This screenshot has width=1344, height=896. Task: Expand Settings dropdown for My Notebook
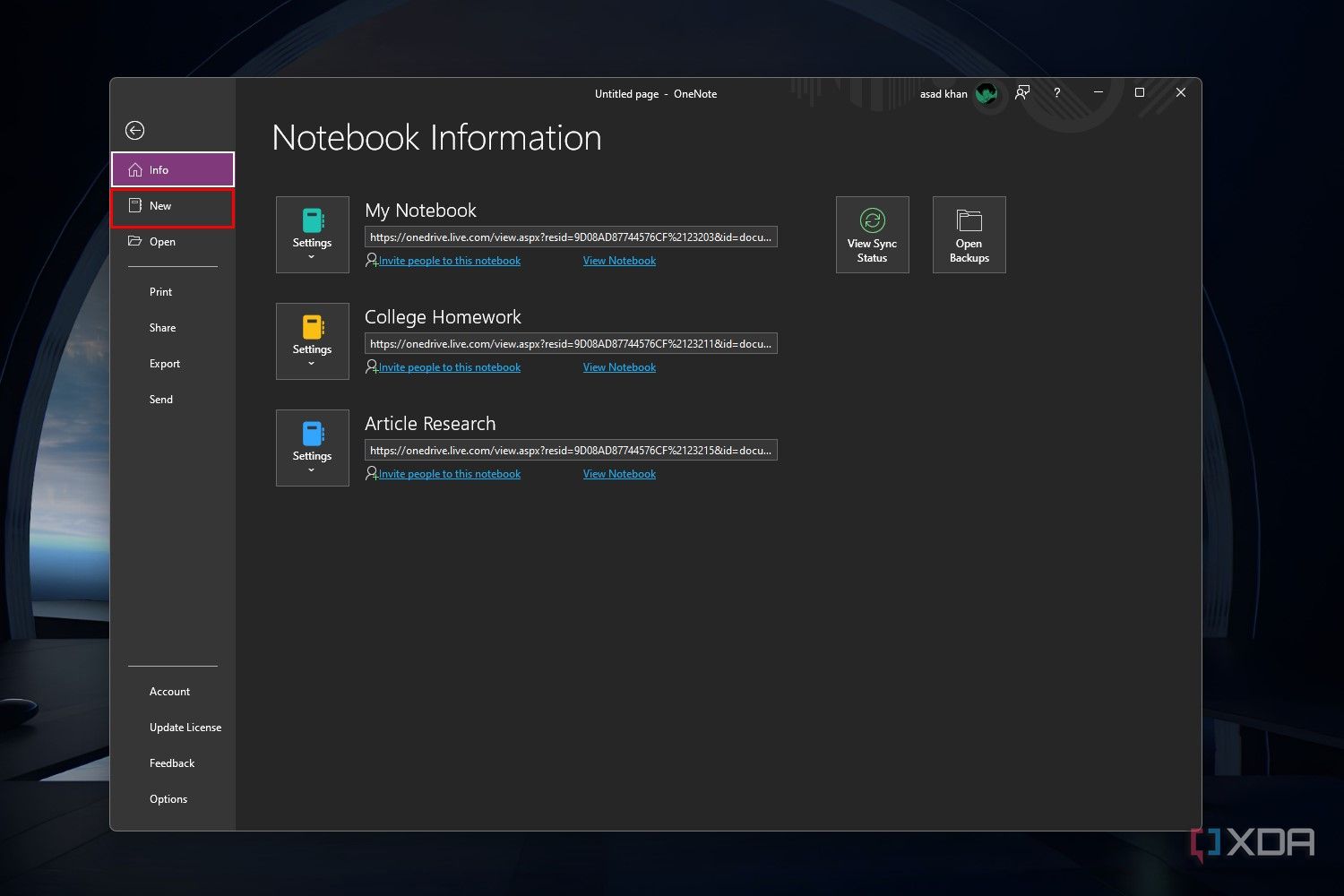coord(313,235)
